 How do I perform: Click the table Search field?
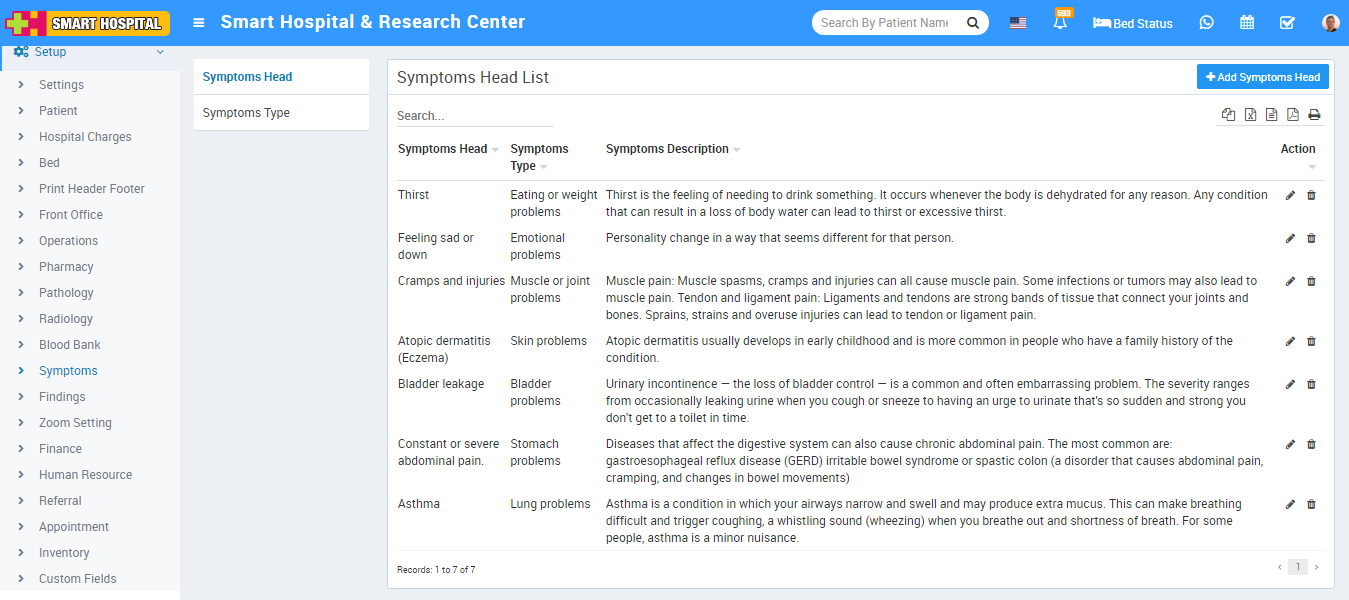point(475,116)
